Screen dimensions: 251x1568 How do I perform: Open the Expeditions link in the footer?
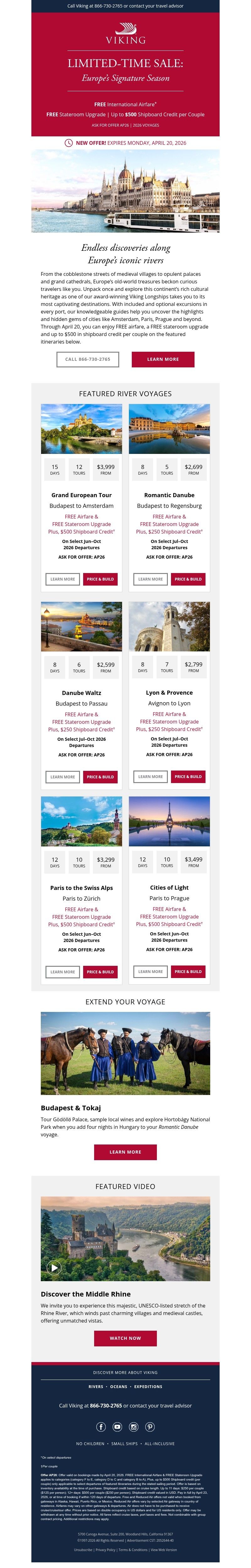pos(148,1386)
